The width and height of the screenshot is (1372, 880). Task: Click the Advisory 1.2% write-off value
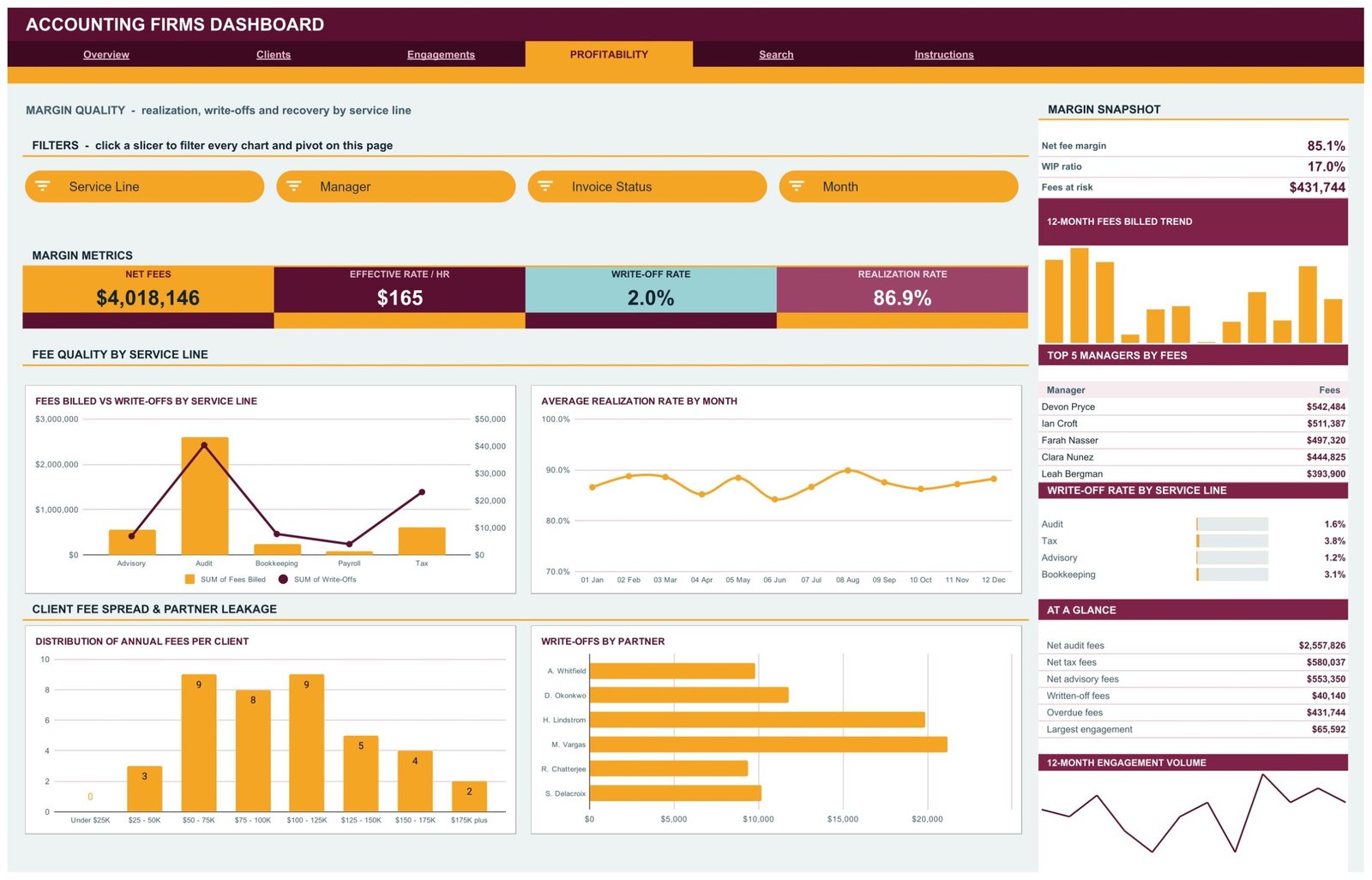[1334, 558]
